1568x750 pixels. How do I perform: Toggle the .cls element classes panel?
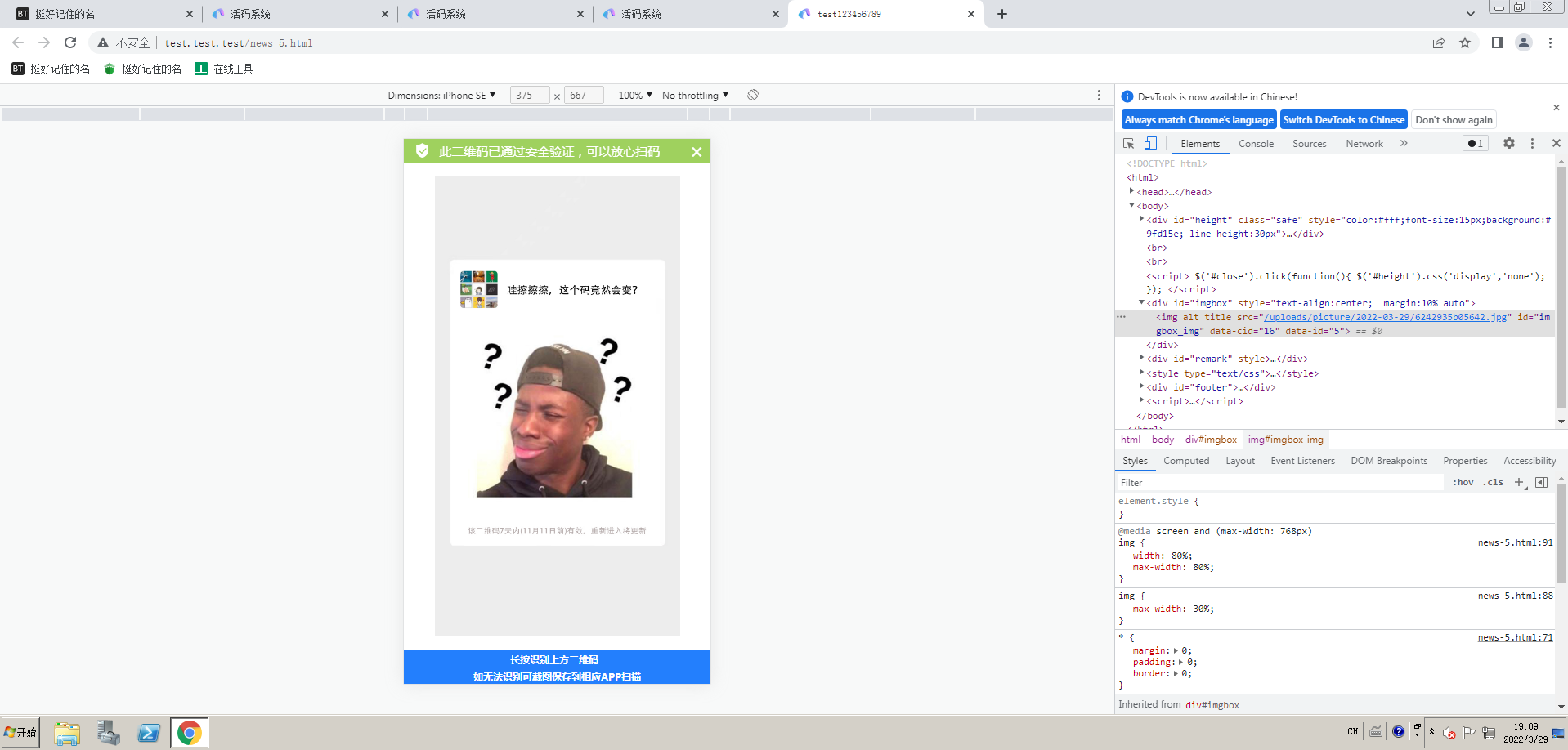(1494, 482)
